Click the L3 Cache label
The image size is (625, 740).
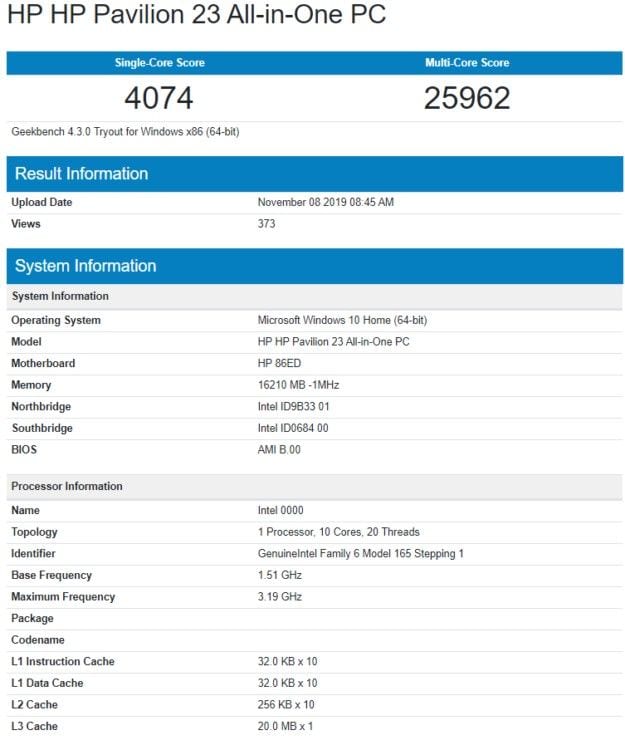coord(34,726)
